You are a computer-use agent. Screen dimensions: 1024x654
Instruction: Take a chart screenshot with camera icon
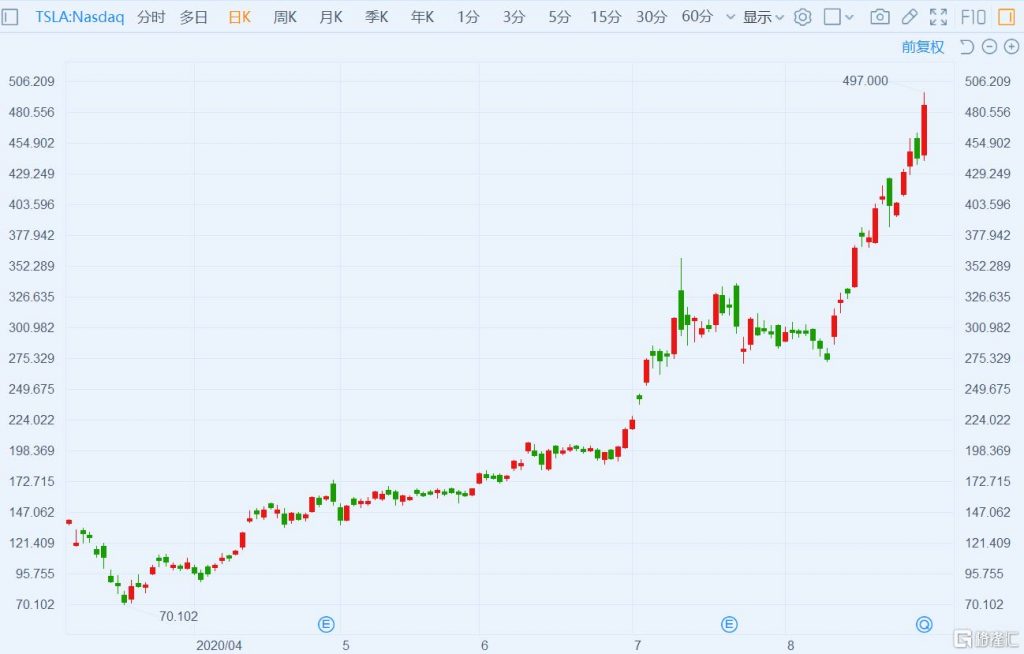coord(879,17)
